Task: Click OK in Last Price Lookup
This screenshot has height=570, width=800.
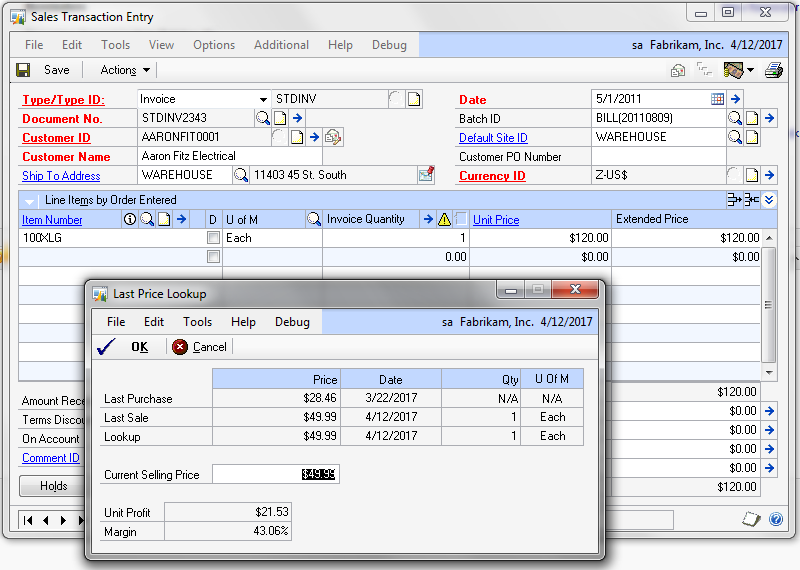Action: [x=123, y=347]
